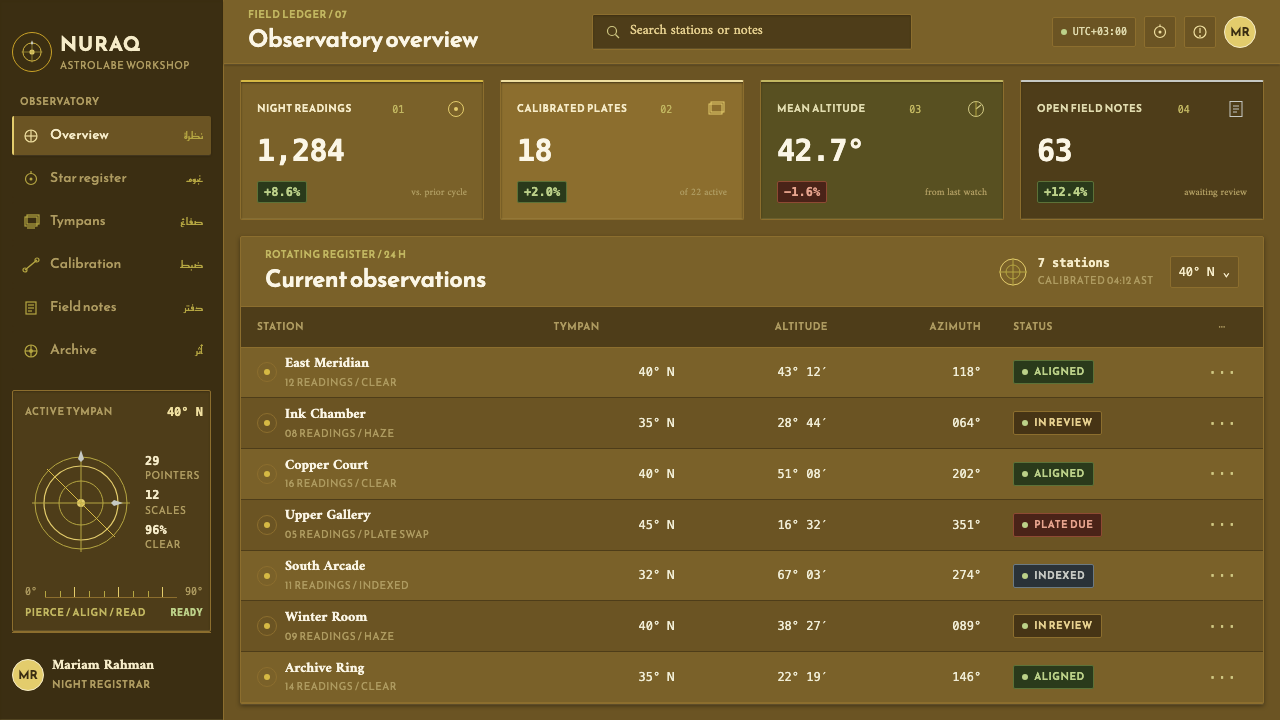
Task: Click the INDEXED status badge
Action: [x=1053, y=575]
